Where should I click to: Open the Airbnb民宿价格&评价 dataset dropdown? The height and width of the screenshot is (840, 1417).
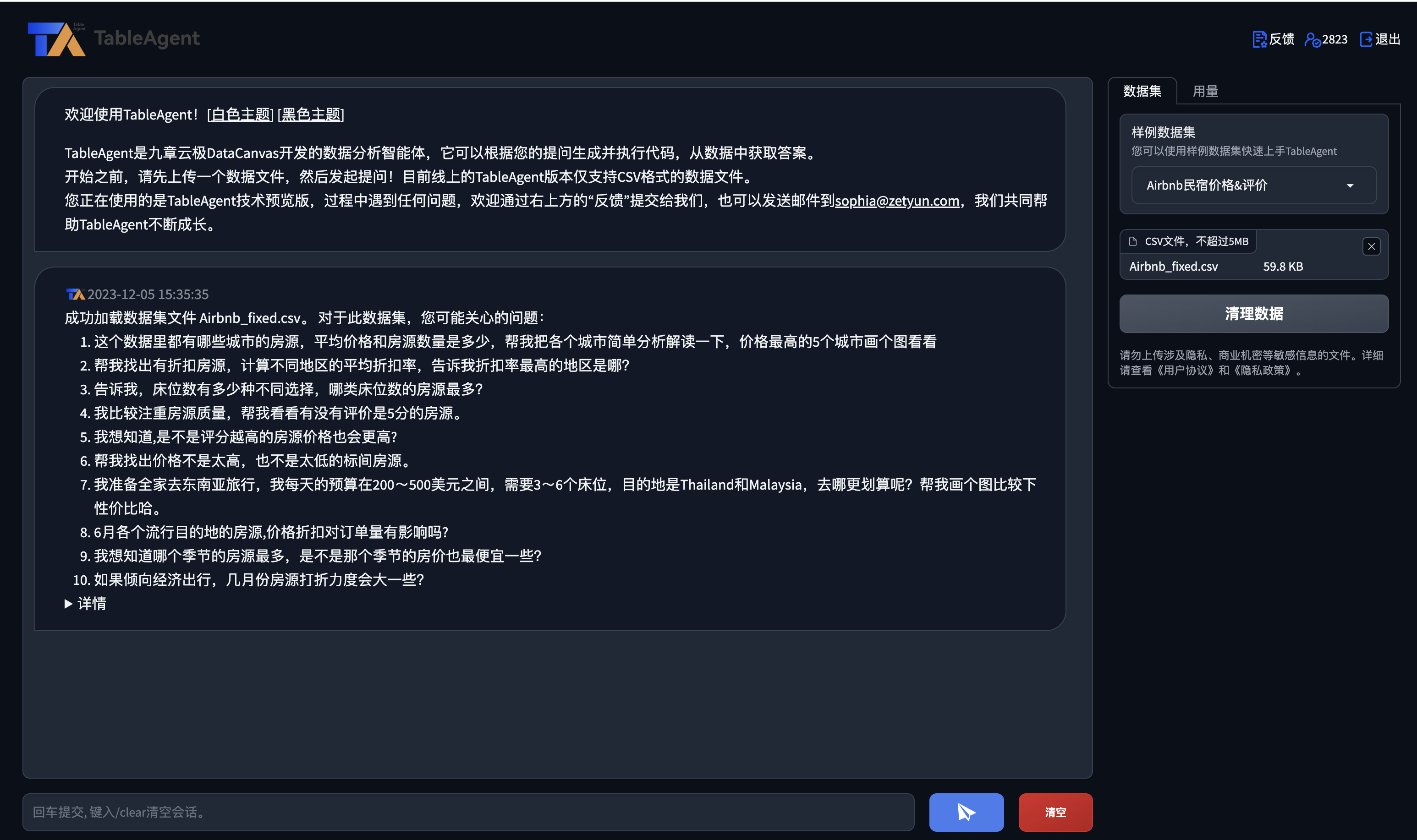pyautogui.click(x=1253, y=185)
